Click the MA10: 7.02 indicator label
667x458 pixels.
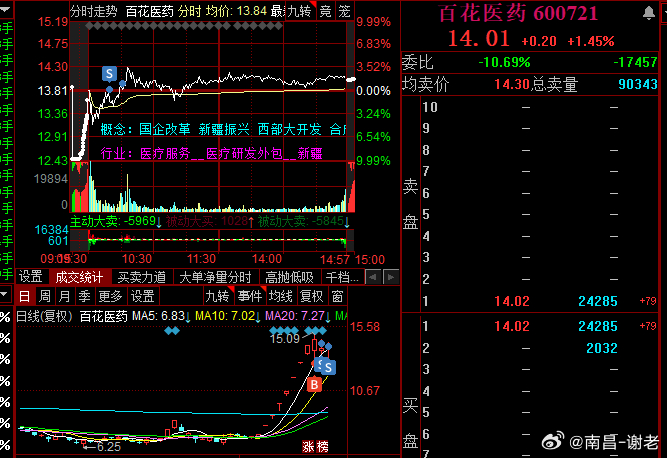228,316
